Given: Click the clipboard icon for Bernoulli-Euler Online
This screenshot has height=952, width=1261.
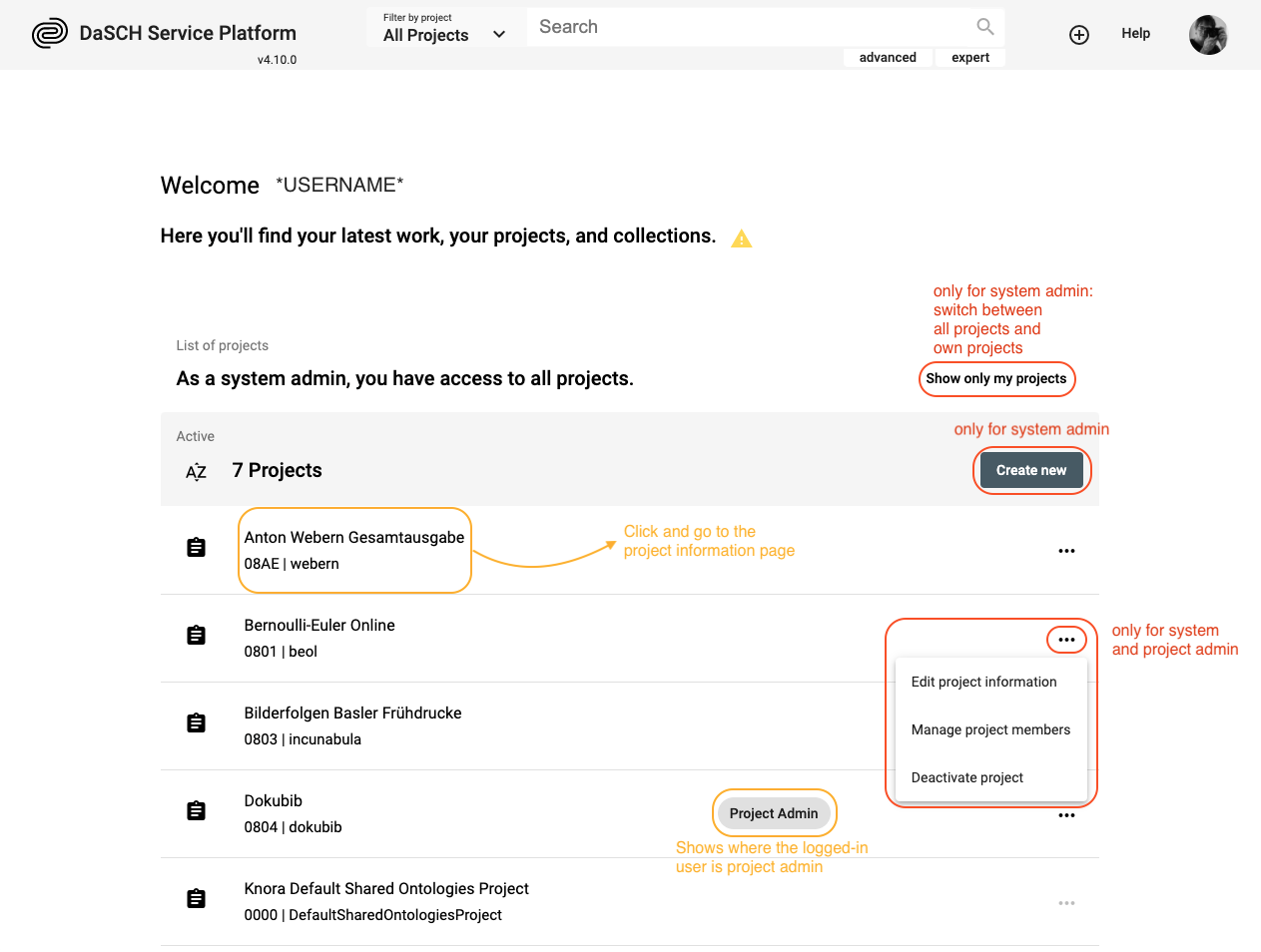Looking at the screenshot, I should [197, 636].
